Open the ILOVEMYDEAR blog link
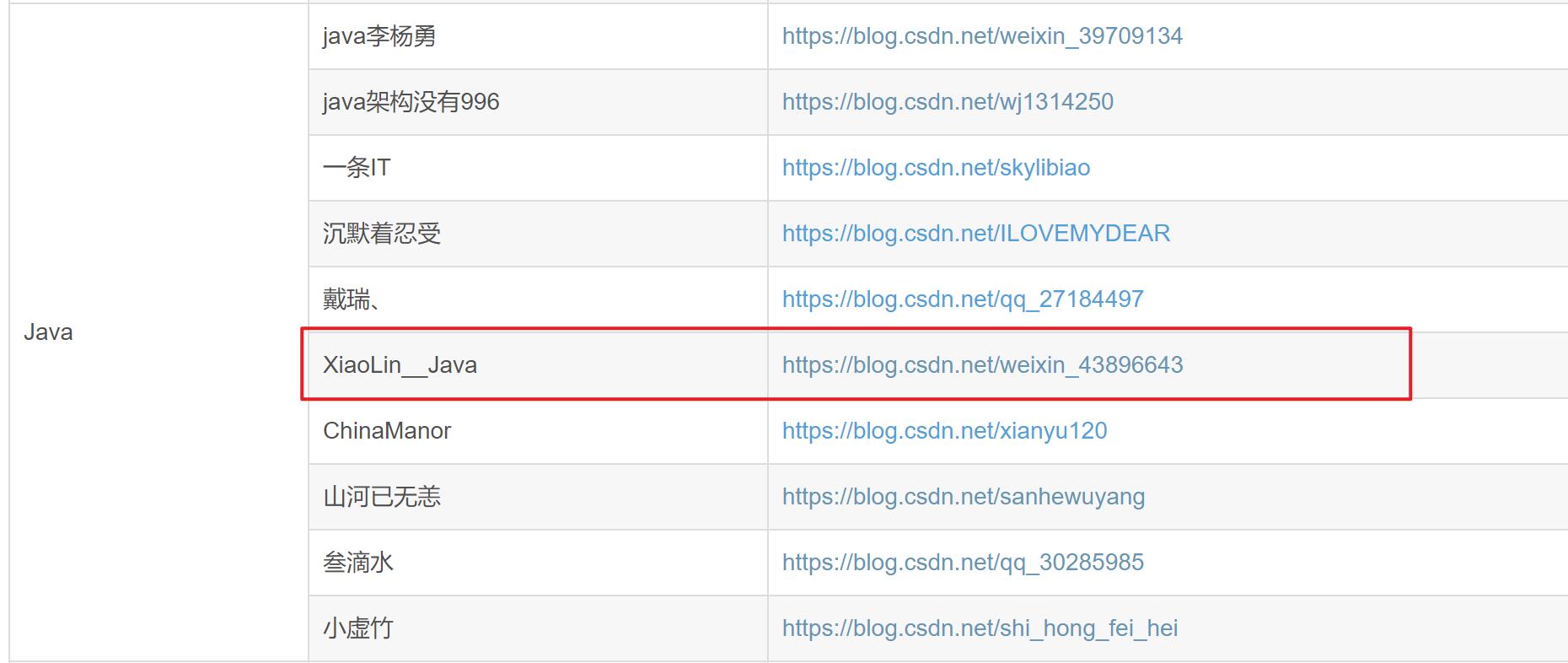This screenshot has height=663, width=1568. click(976, 234)
